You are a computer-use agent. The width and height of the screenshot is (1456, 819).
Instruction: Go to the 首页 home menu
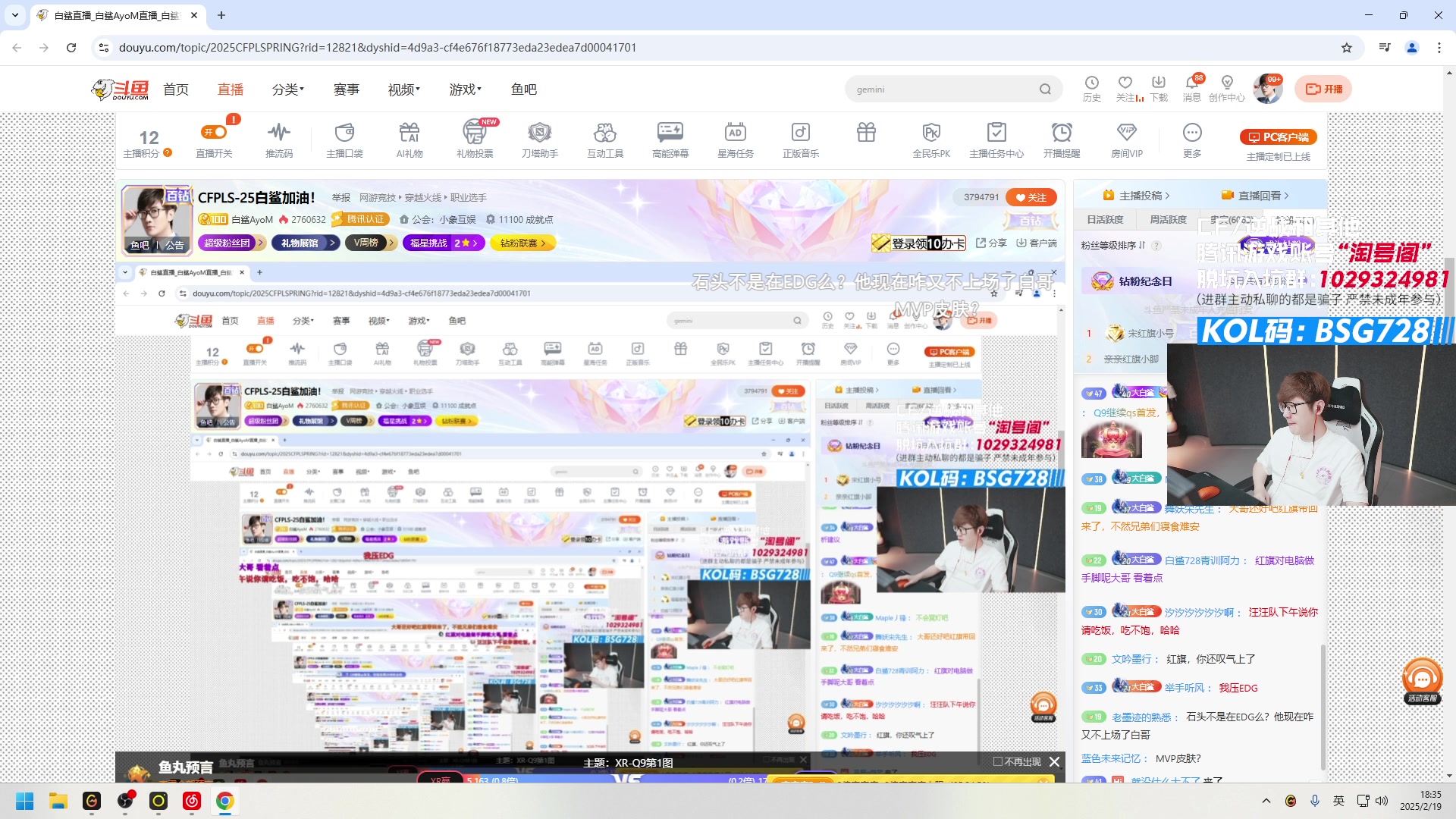(x=176, y=89)
